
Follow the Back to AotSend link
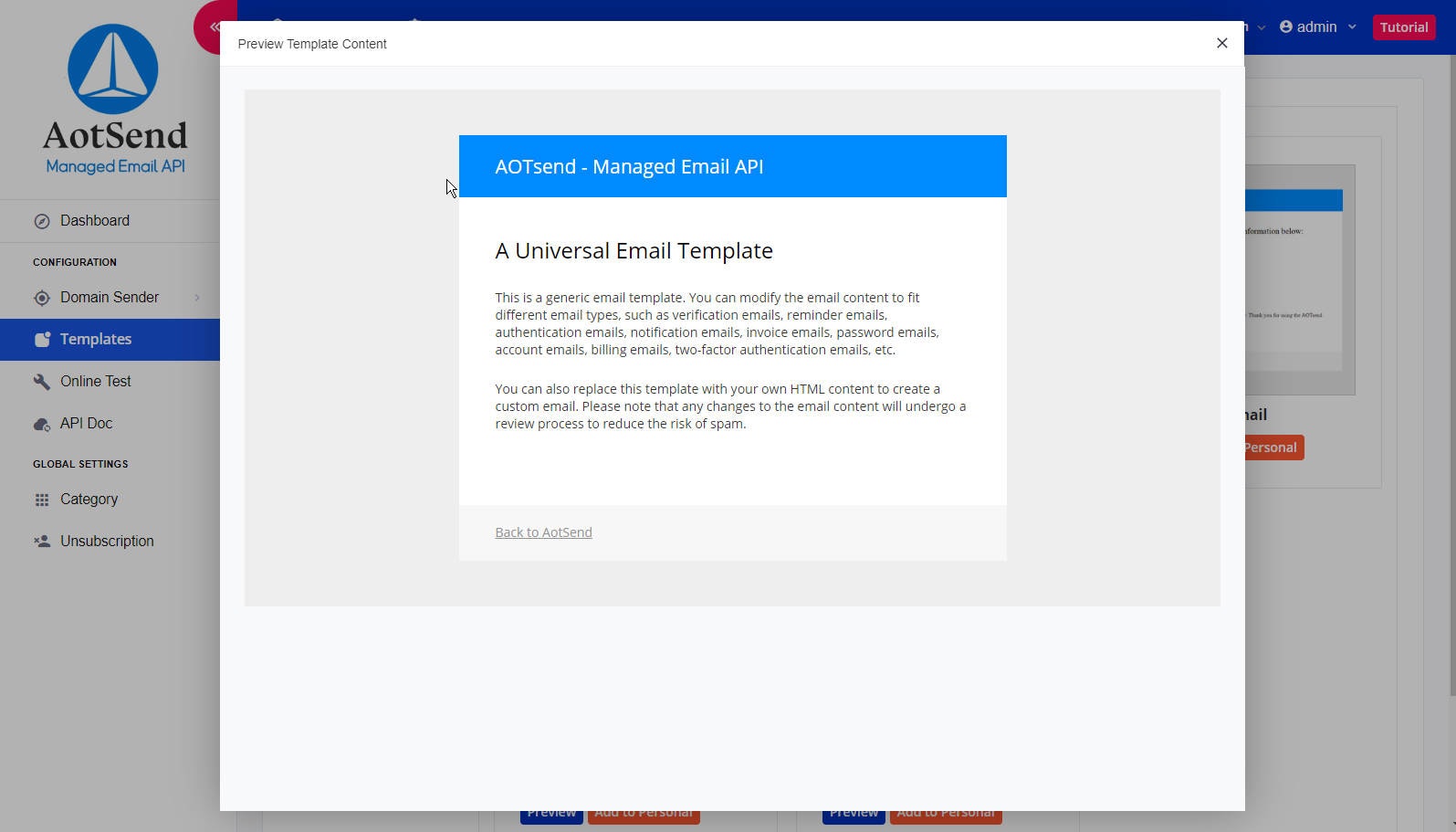tap(543, 532)
